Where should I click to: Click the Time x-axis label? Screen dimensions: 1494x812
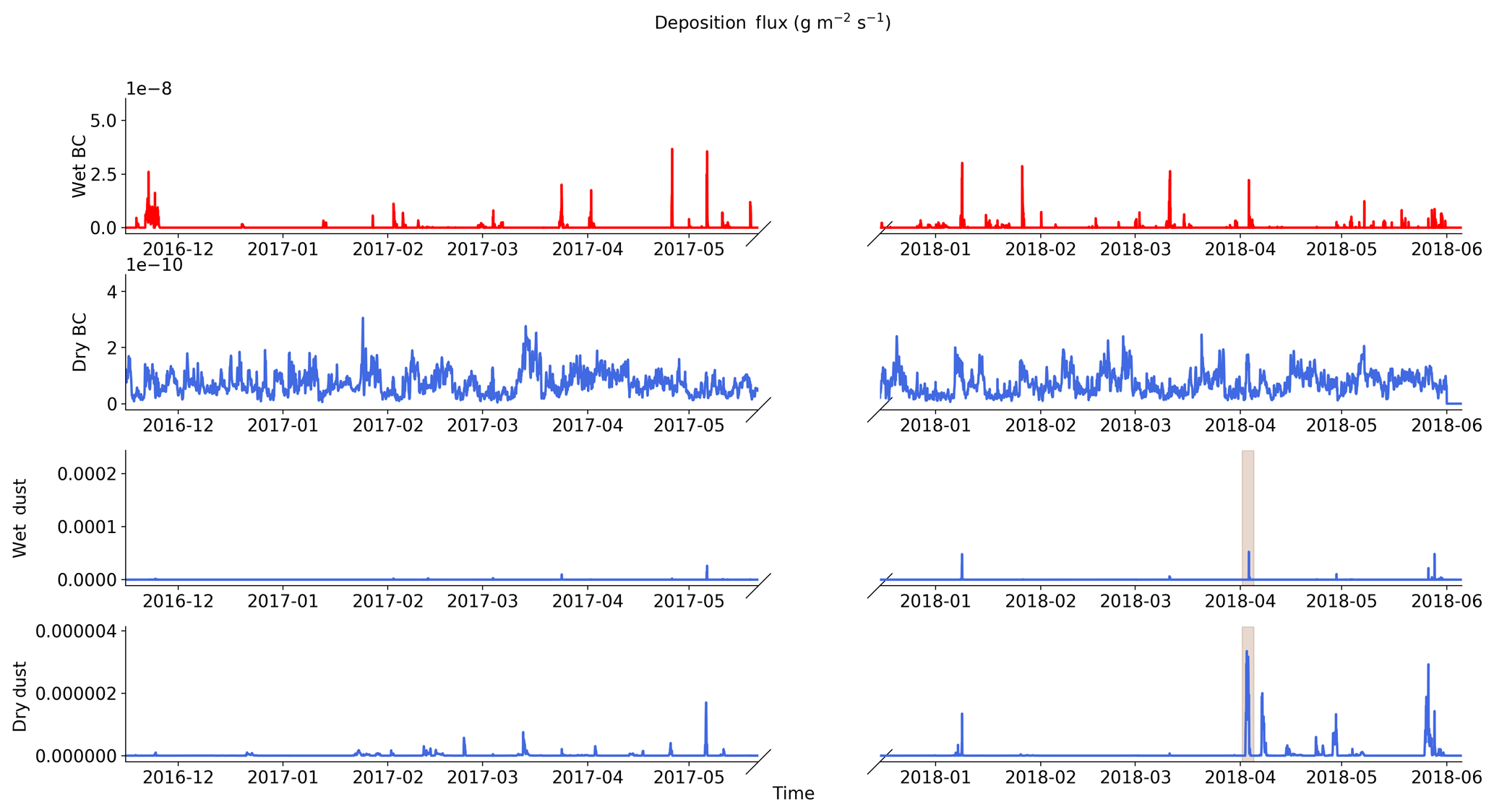(x=793, y=794)
